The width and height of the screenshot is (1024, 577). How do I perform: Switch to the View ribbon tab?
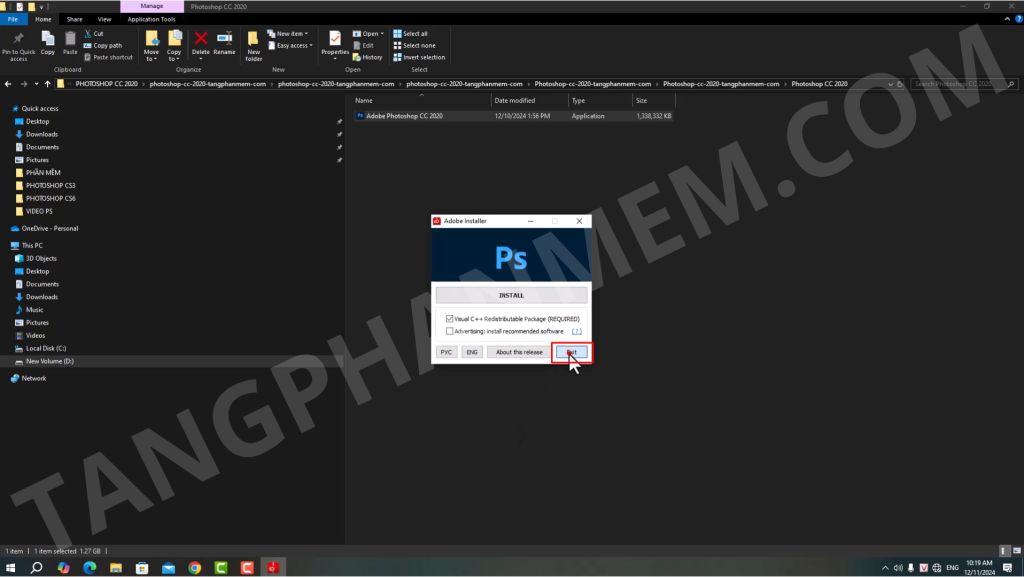tap(104, 19)
